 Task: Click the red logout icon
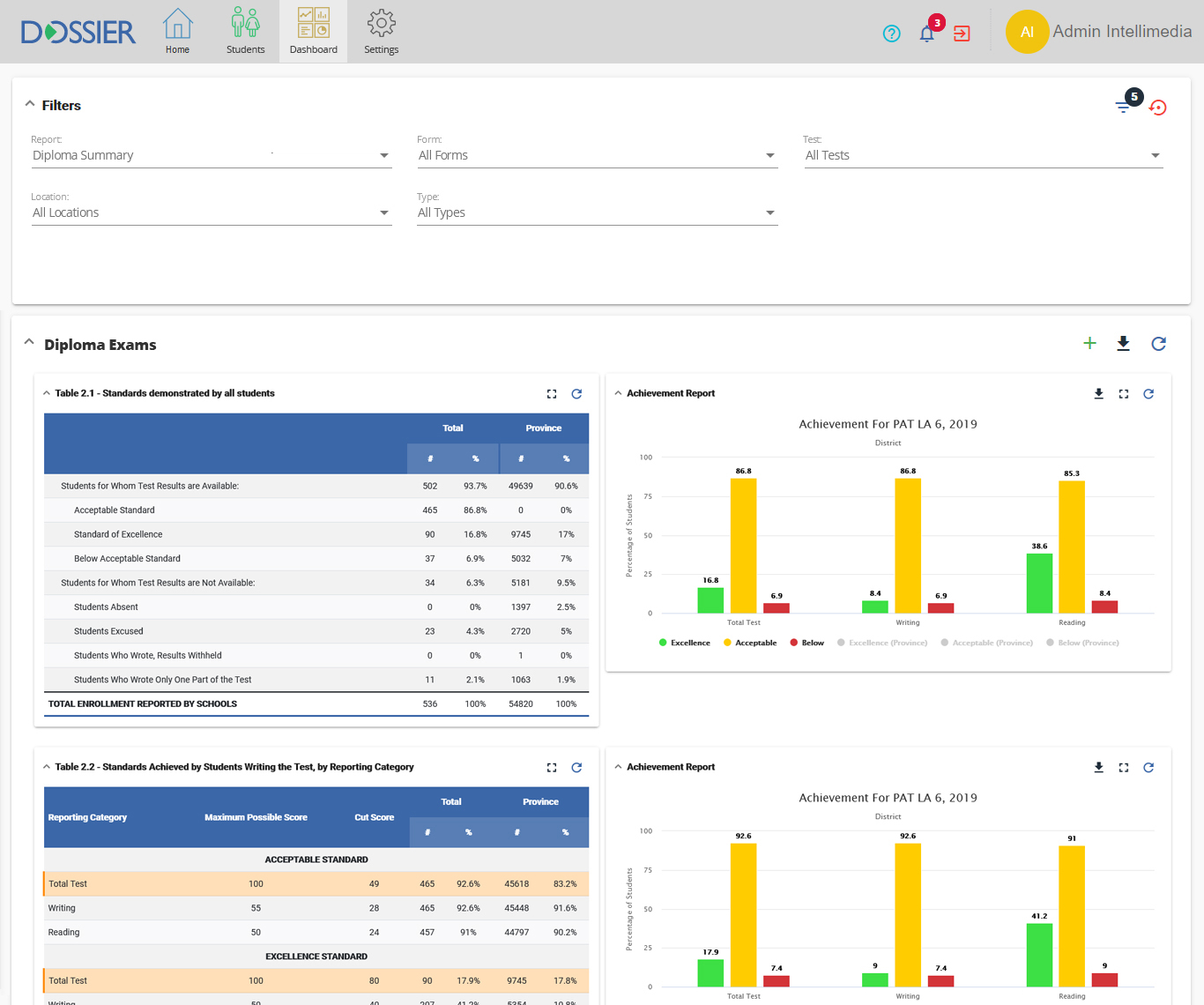962,33
